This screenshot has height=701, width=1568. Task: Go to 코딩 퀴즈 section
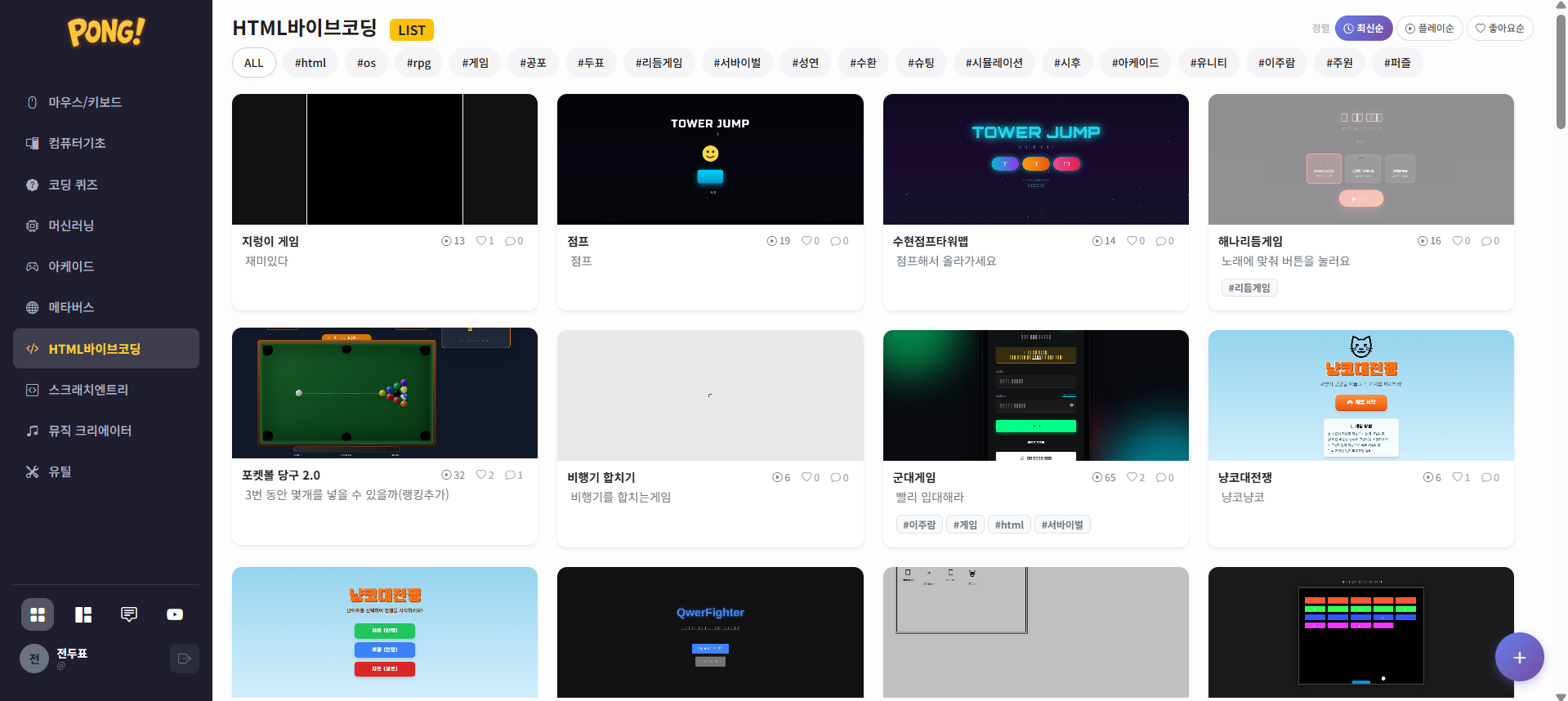click(x=106, y=185)
